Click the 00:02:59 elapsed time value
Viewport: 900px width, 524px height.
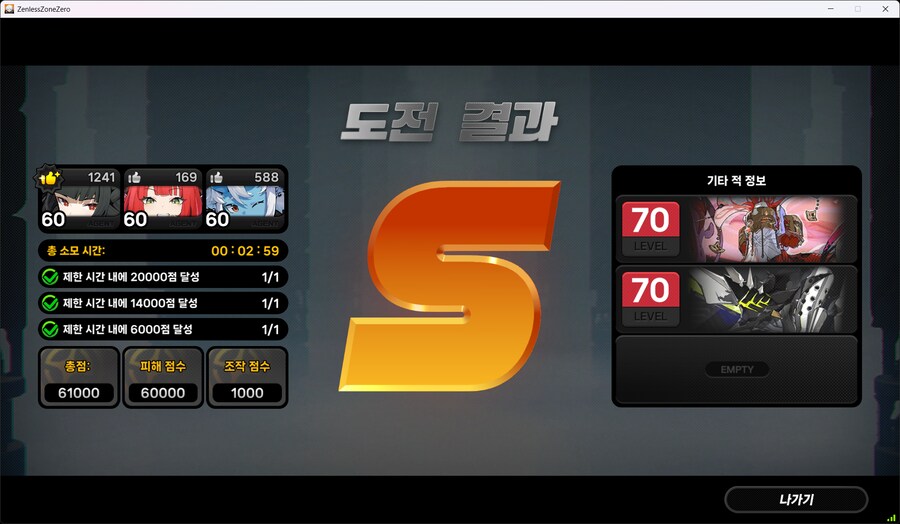[245, 251]
